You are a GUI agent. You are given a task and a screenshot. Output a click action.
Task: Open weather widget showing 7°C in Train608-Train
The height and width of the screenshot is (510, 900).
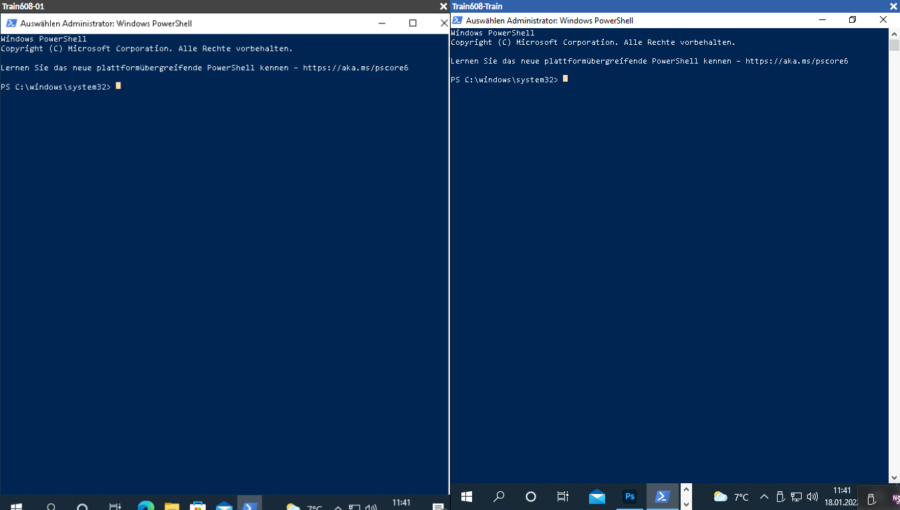pos(731,497)
